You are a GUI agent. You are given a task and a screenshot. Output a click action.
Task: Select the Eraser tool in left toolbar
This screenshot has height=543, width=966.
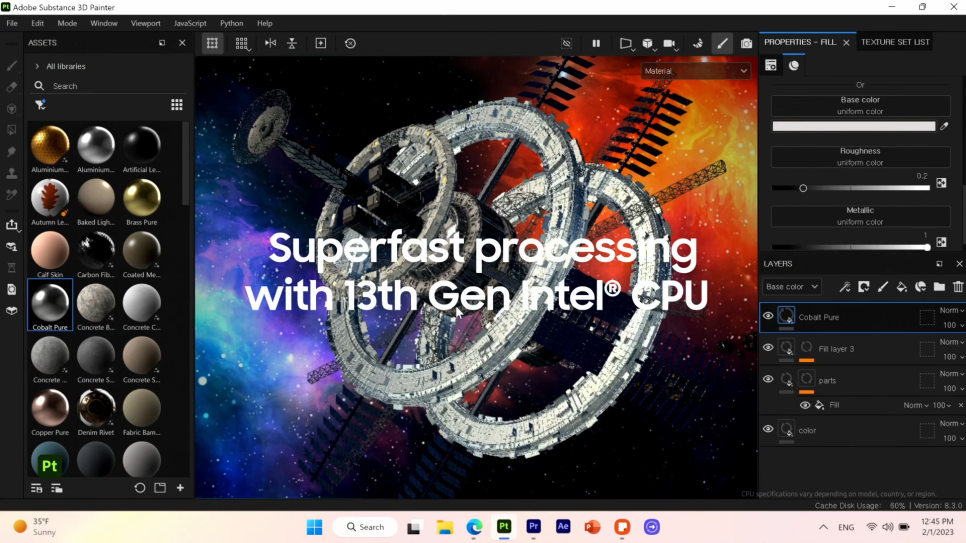12,87
